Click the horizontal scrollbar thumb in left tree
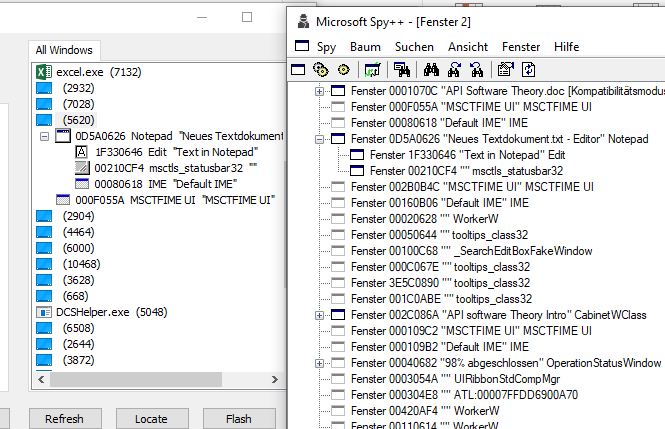This screenshot has height=429, width=665. pyautogui.click(x=136, y=379)
